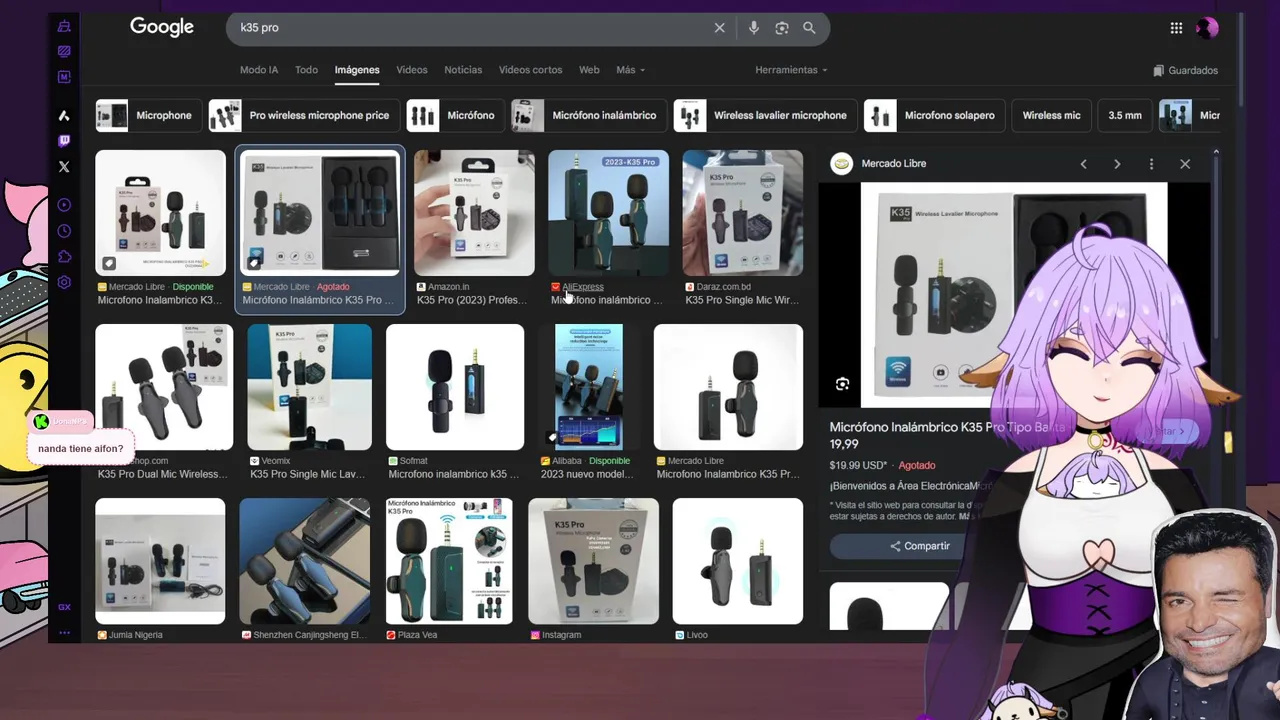Close the Mercado Libre preview panel
1280x720 pixels.
point(1185,164)
